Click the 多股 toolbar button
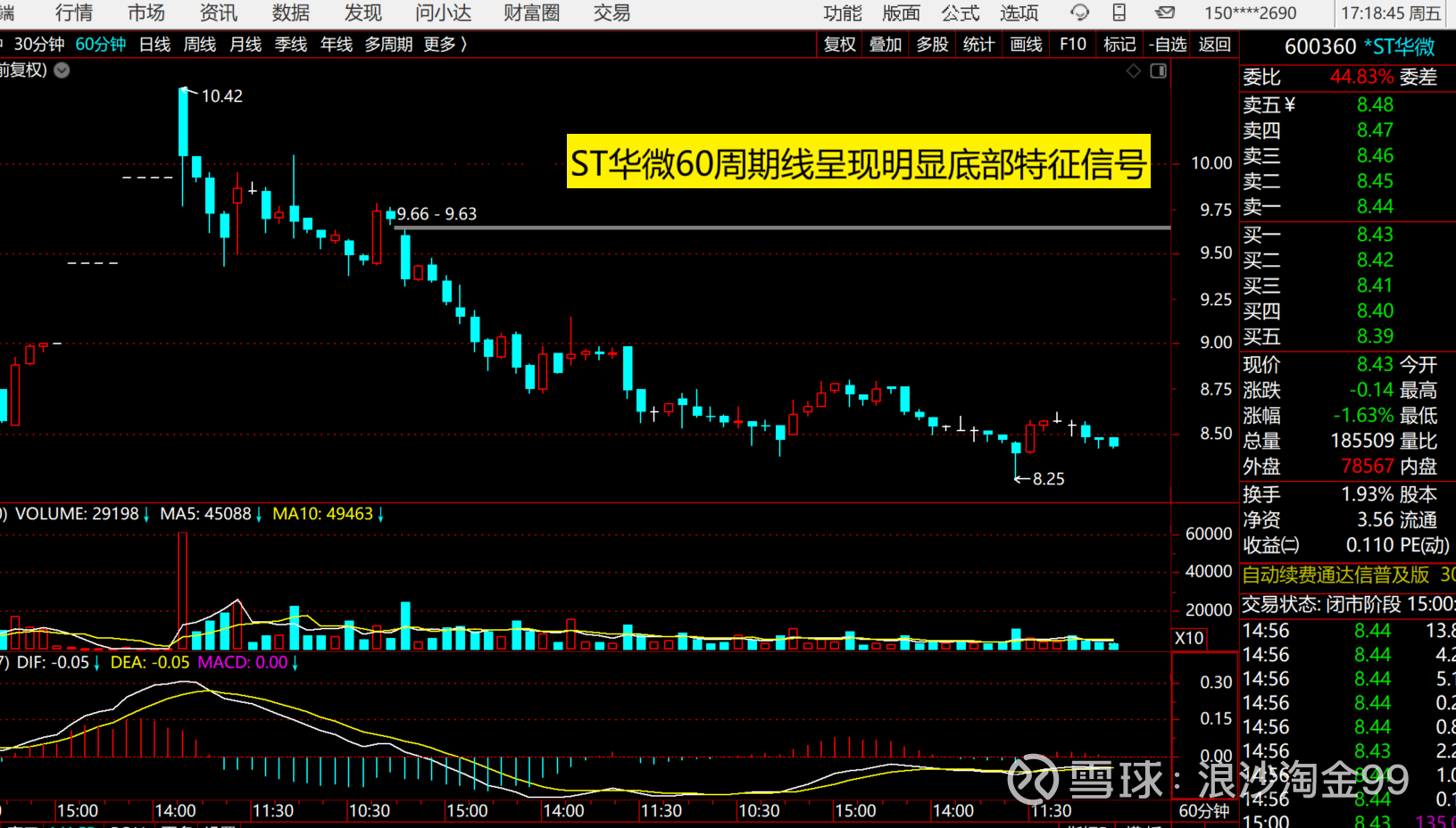The image size is (1456, 828). (933, 45)
